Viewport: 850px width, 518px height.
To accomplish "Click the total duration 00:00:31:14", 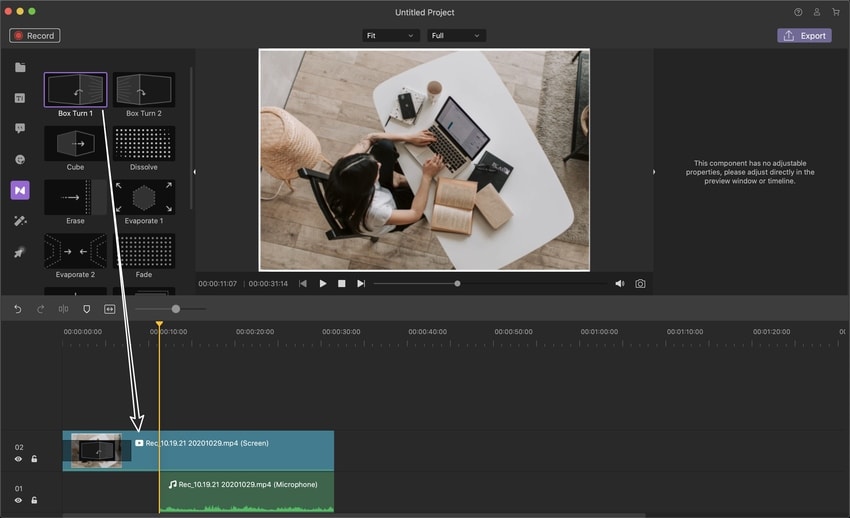I will pyautogui.click(x=268, y=283).
